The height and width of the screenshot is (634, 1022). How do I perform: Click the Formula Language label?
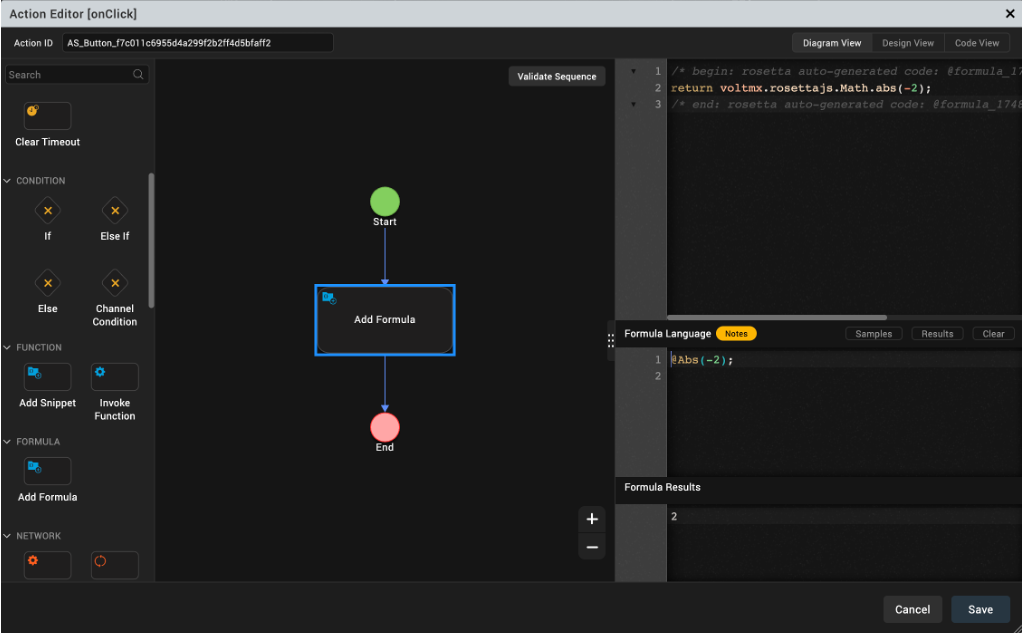(667, 334)
